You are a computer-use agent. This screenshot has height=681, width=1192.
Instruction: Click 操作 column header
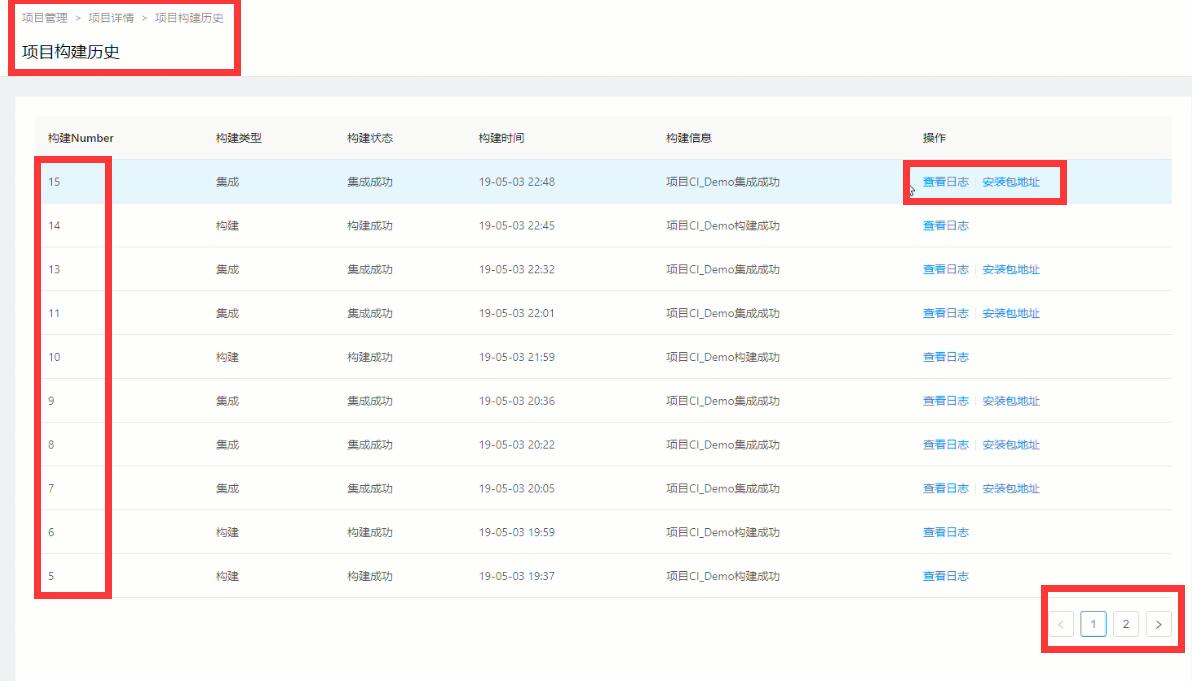coord(934,138)
